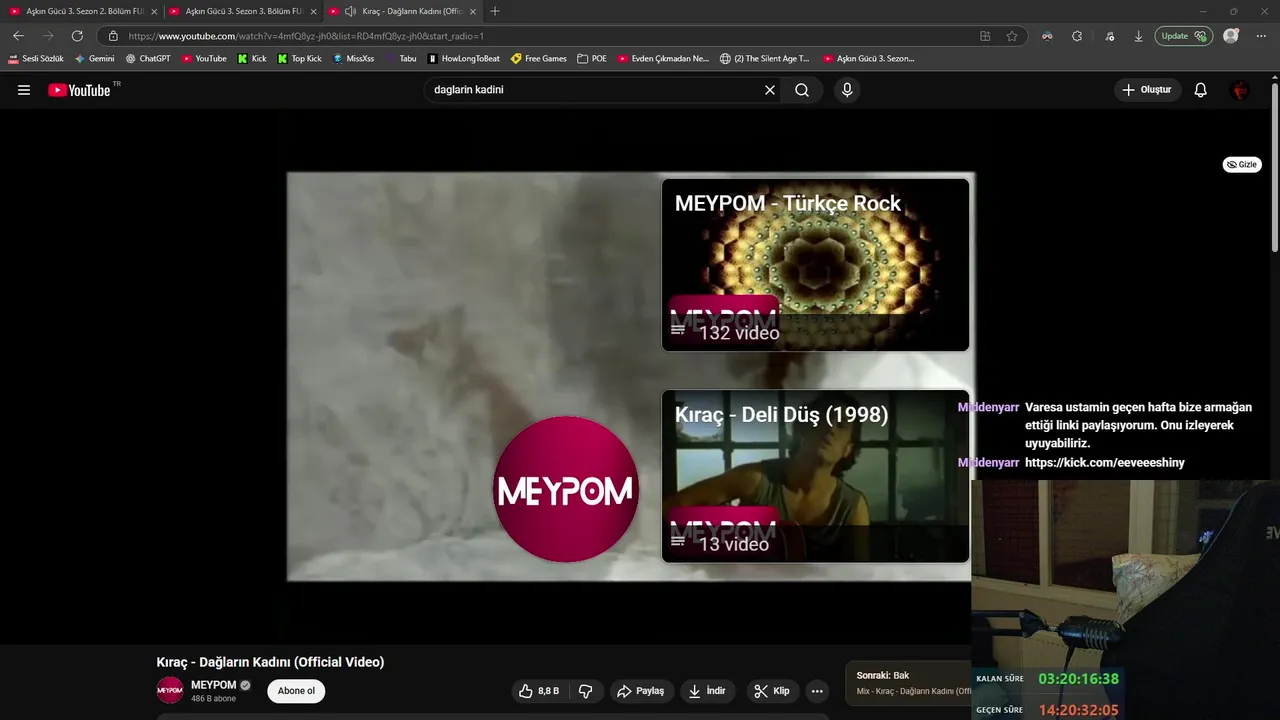Viewport: 1280px width, 720px height.
Task: Open MissXss bookmark
Action: pos(353,59)
